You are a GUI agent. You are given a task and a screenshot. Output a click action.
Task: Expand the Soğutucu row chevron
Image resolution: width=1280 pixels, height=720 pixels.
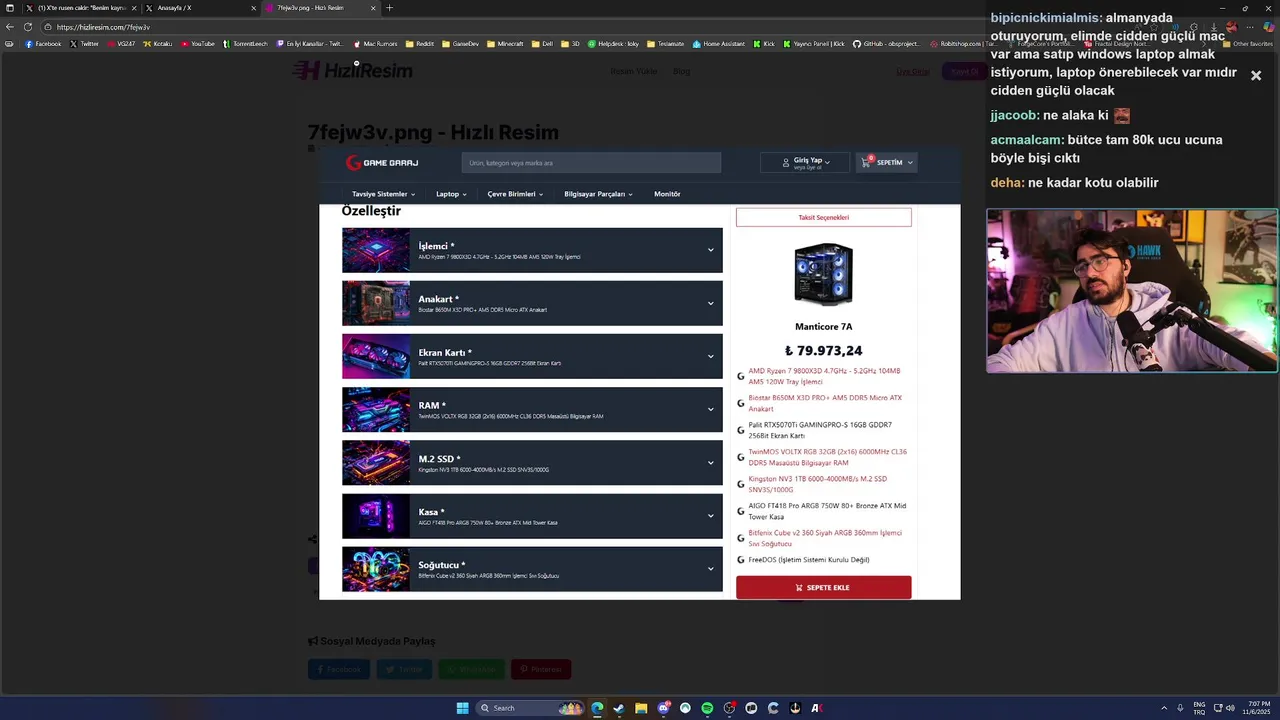711,569
